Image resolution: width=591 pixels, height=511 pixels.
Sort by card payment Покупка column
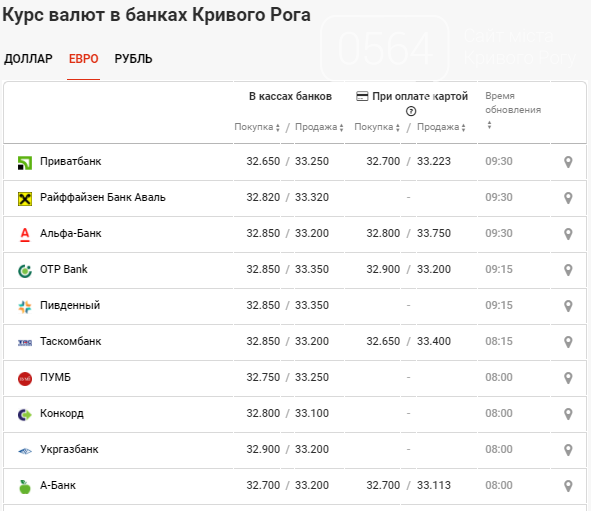pos(377,127)
